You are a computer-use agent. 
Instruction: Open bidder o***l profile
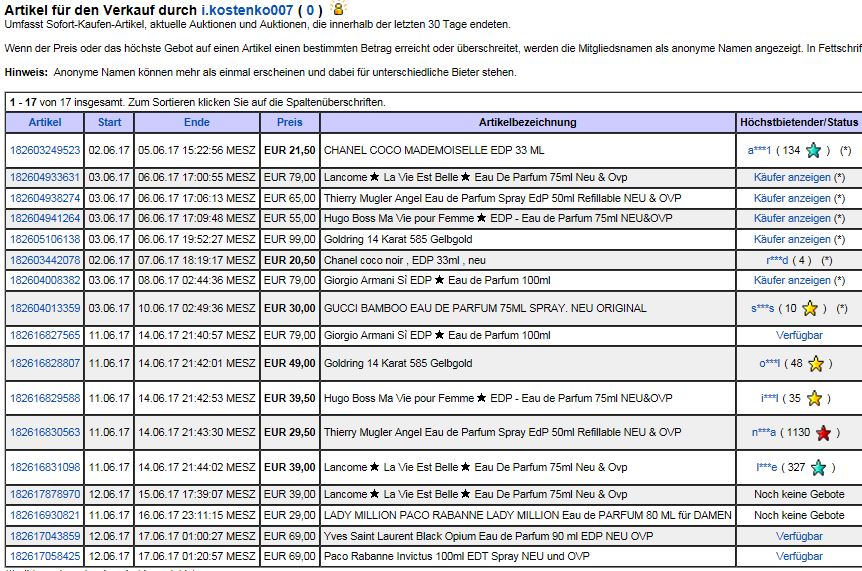(x=770, y=363)
